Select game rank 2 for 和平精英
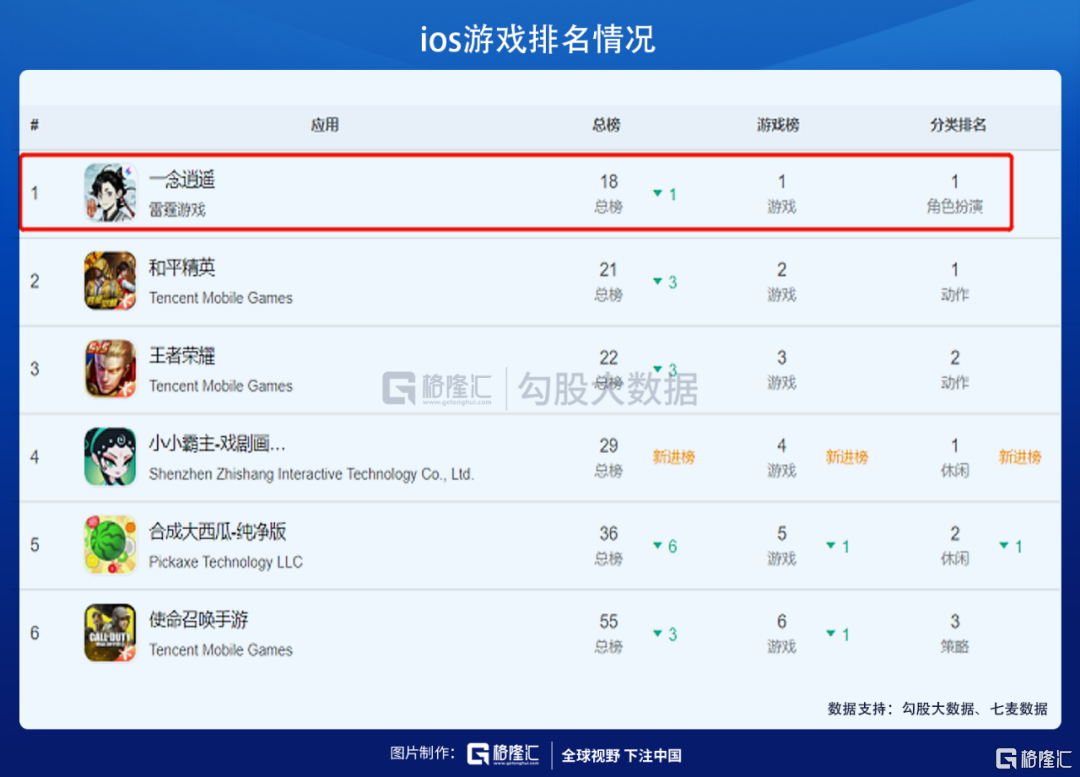1080x777 pixels. pyautogui.click(x=782, y=270)
